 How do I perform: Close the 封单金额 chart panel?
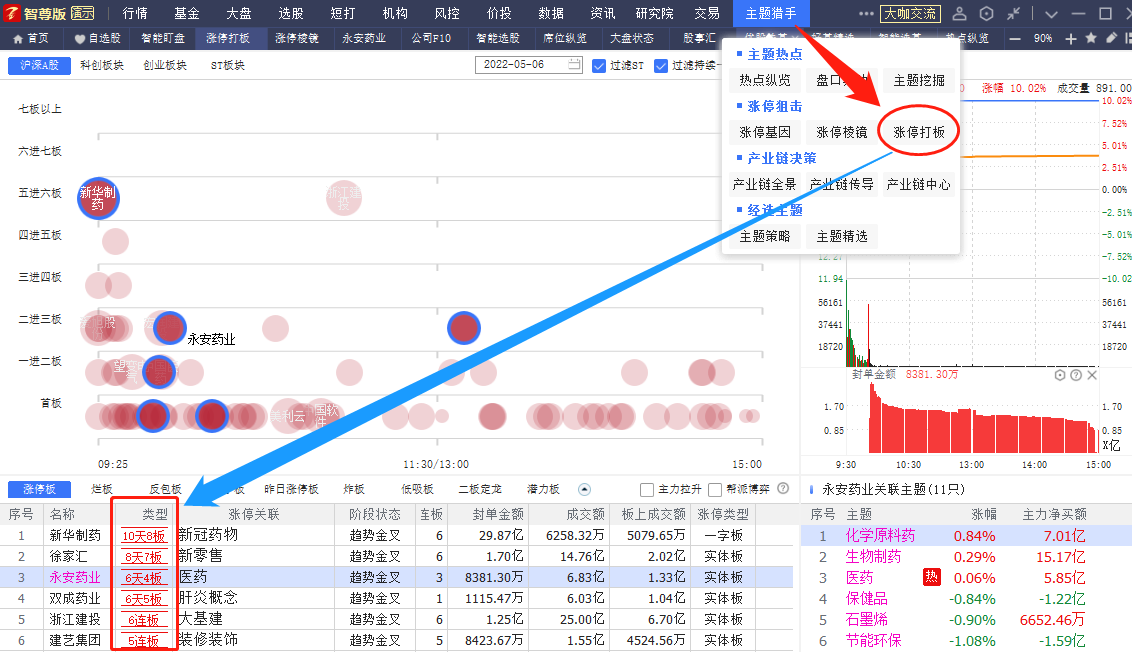point(1092,375)
